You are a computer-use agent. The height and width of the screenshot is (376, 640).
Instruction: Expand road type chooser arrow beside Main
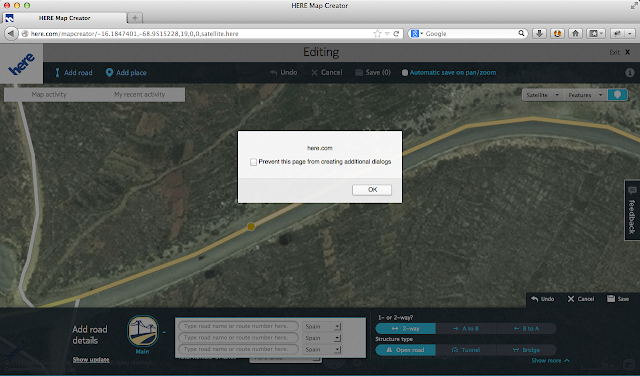pyautogui.click(x=164, y=332)
